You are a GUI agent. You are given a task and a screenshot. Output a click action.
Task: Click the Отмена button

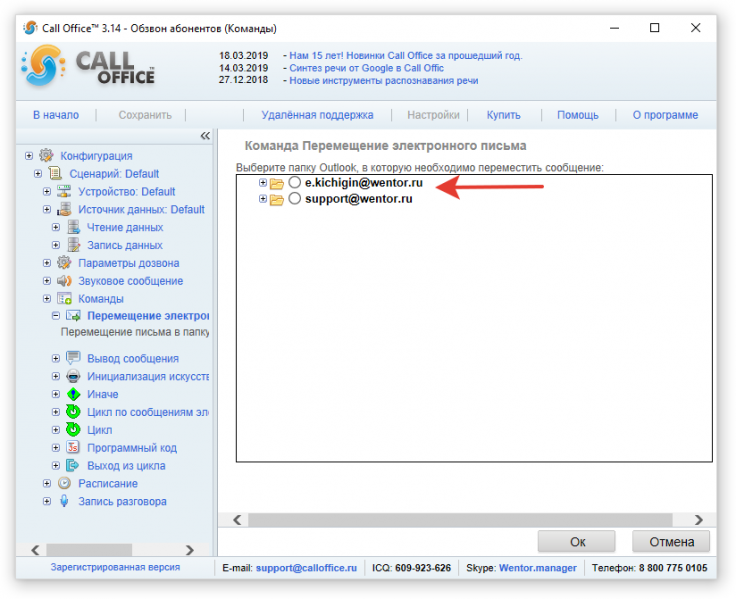[x=671, y=542]
